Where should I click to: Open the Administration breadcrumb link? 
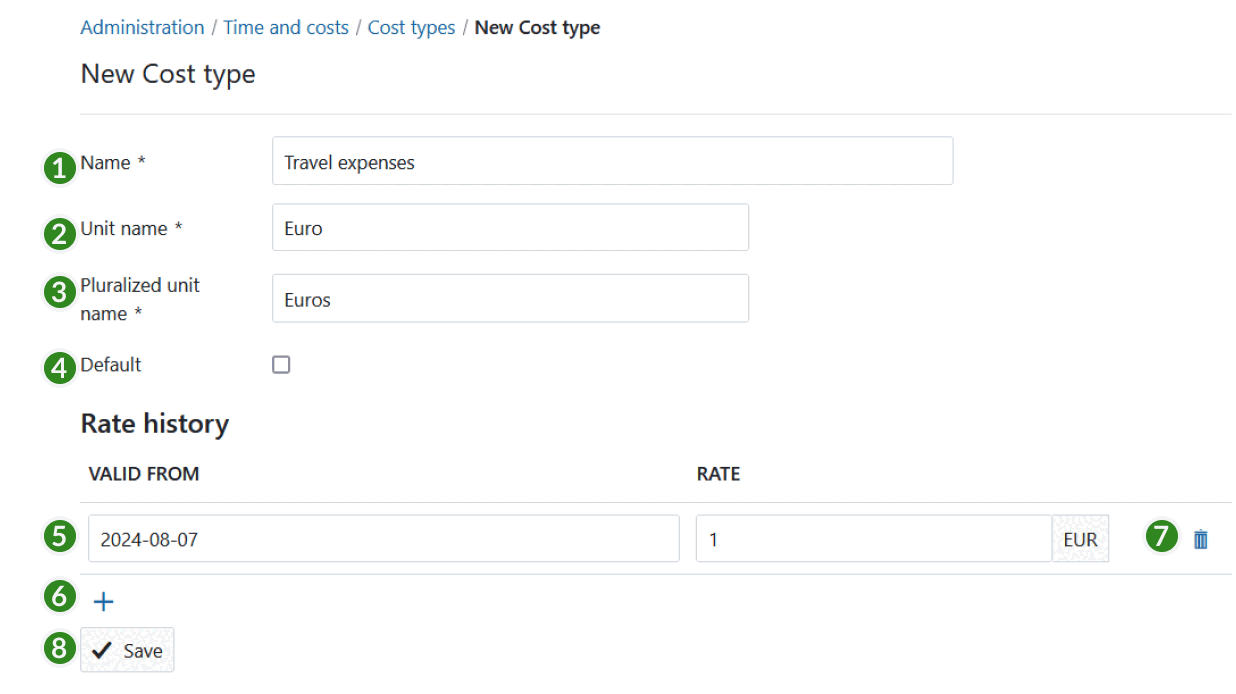click(142, 27)
